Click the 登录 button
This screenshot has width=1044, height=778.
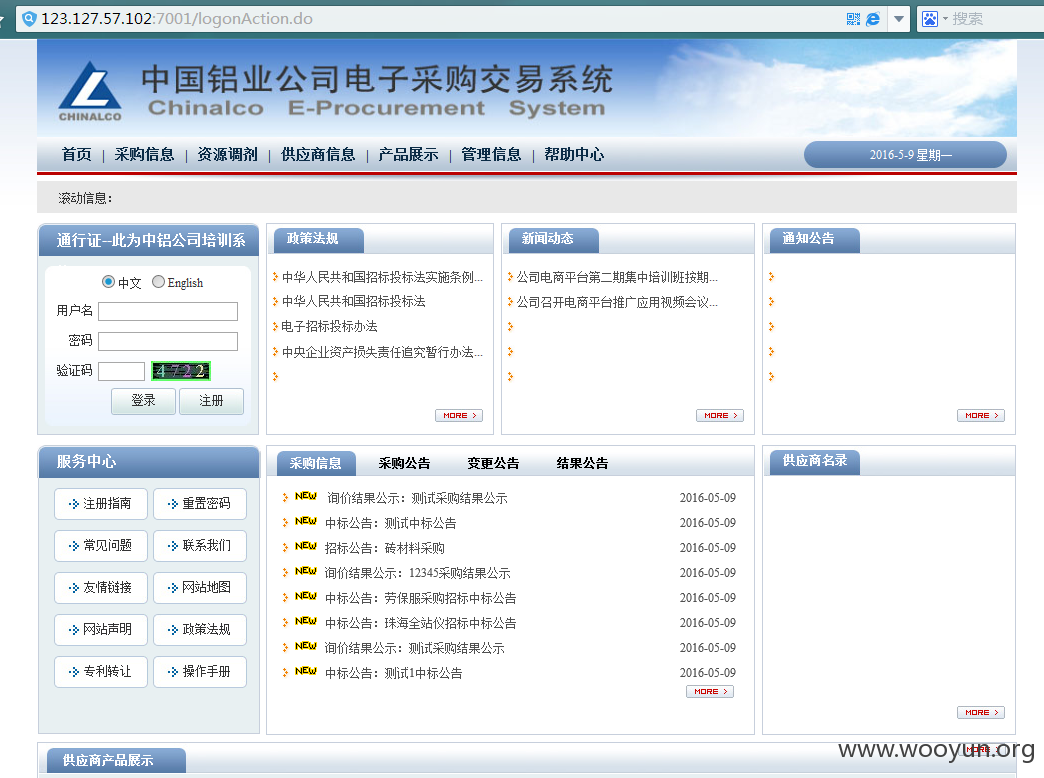pos(143,401)
